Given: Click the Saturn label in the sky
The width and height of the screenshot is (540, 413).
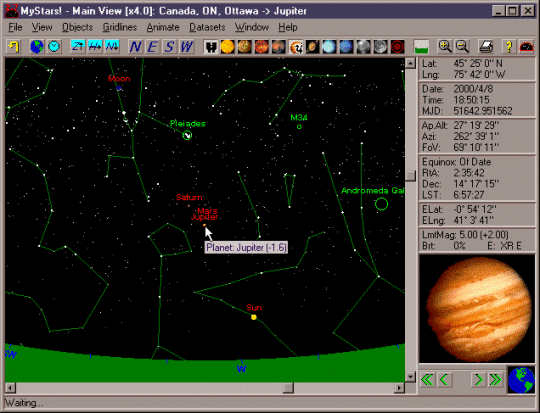Looking at the screenshot, I should pyautogui.click(x=189, y=197).
